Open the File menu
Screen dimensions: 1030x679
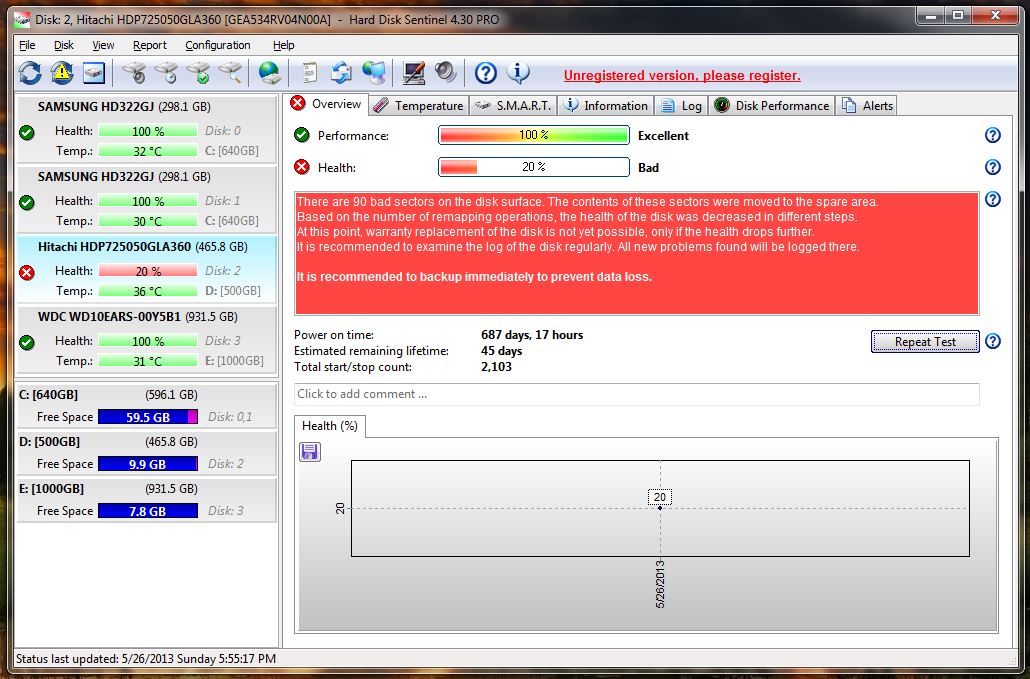point(27,45)
